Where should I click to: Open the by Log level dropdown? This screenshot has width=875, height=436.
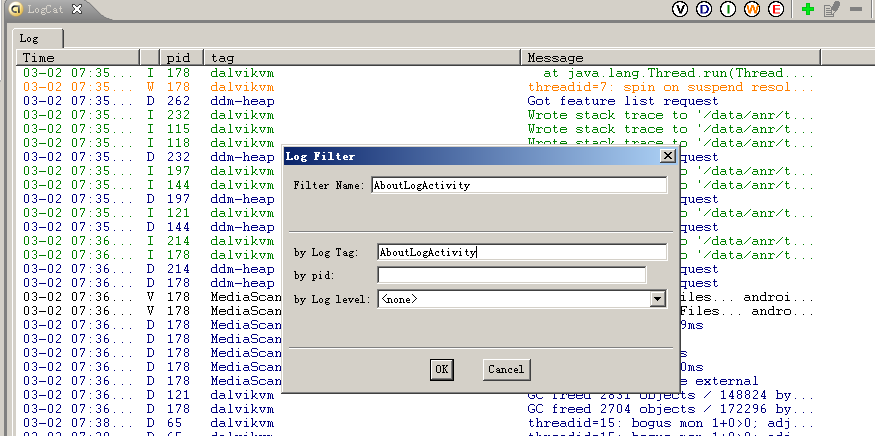658,299
